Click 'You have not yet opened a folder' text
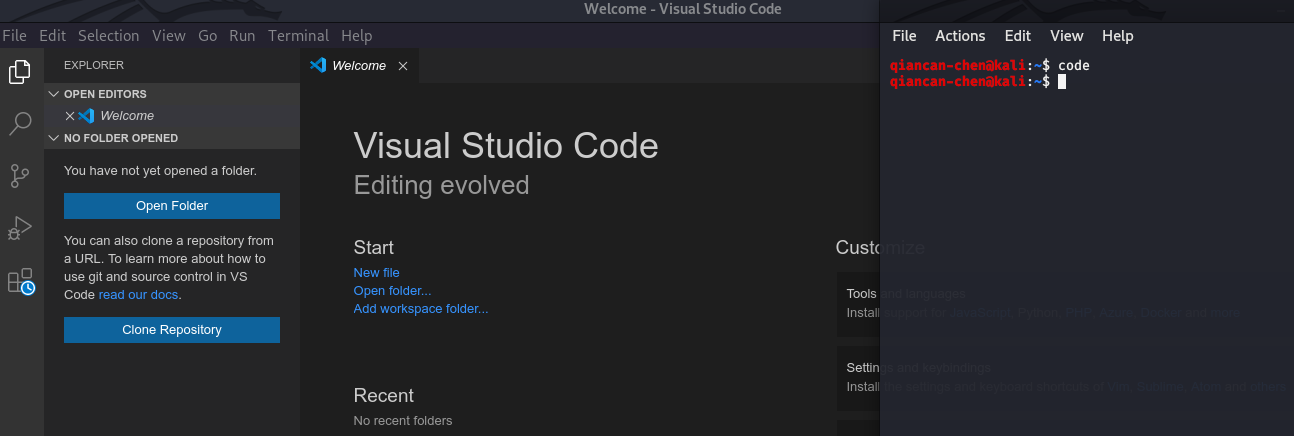This screenshot has height=436, width=1294. point(160,171)
